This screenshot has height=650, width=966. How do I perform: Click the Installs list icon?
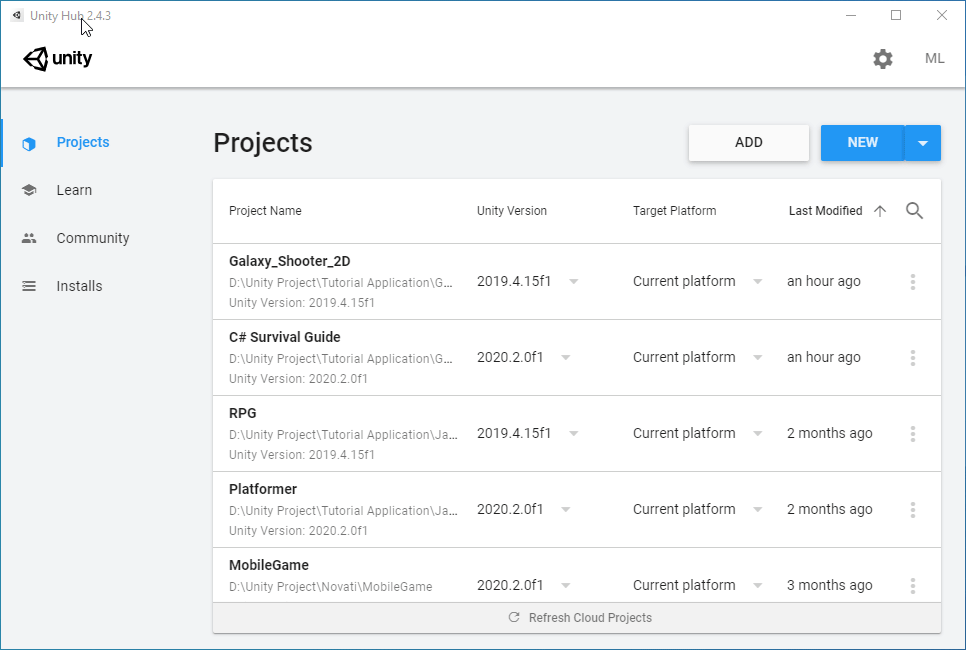click(x=29, y=286)
